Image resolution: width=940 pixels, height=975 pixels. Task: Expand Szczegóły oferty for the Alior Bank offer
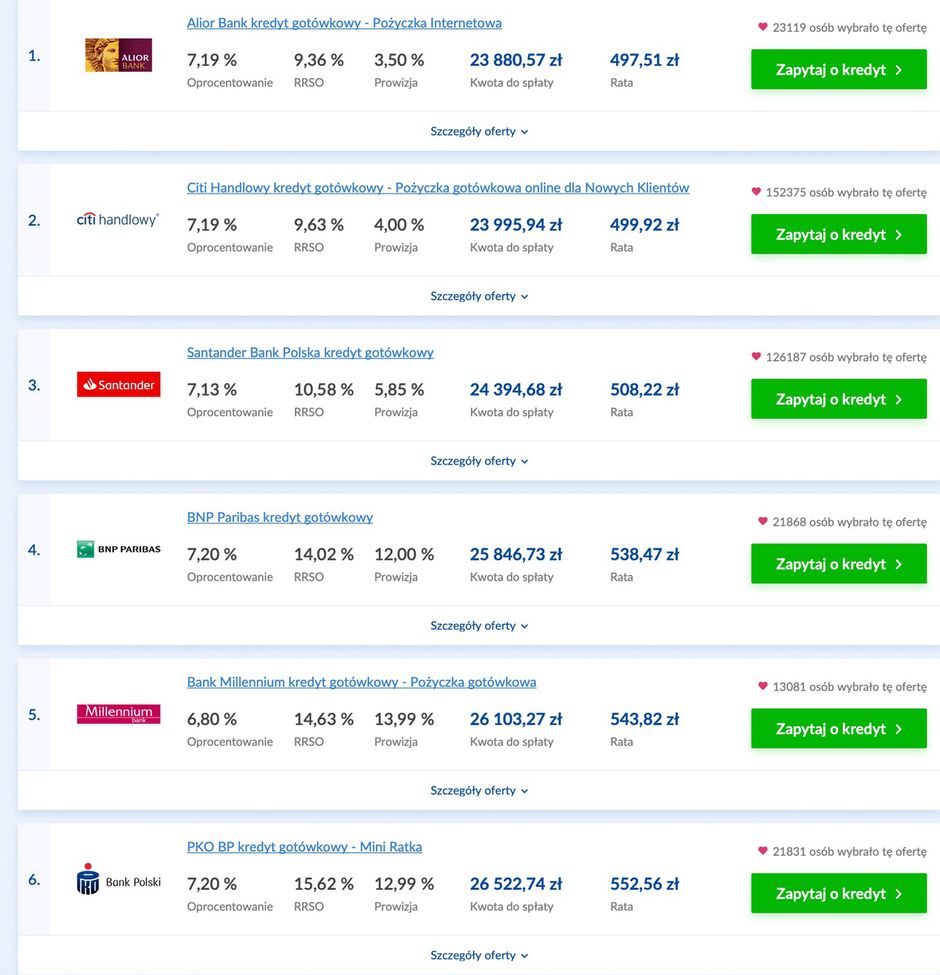point(479,131)
